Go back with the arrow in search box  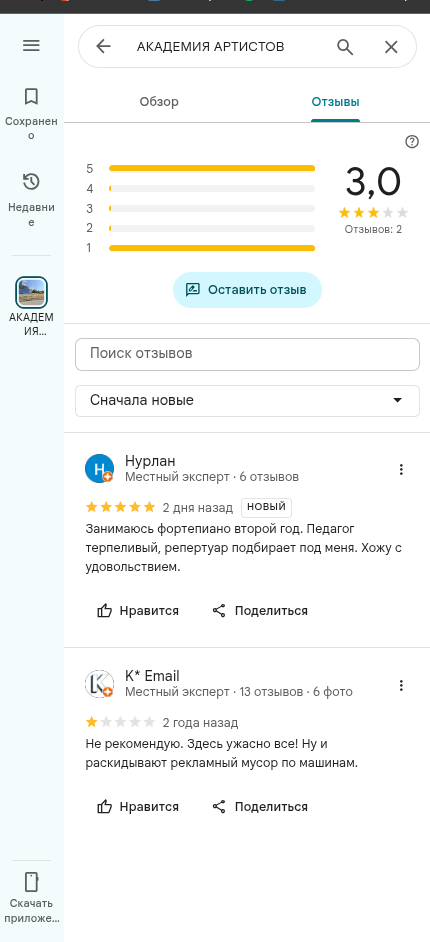coord(103,47)
